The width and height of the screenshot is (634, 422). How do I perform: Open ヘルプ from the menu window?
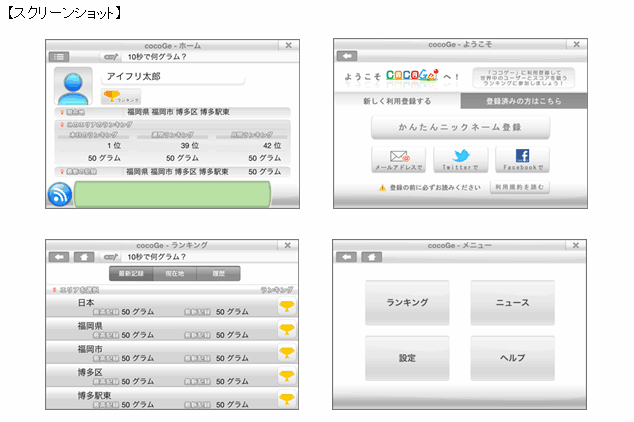(x=512, y=358)
